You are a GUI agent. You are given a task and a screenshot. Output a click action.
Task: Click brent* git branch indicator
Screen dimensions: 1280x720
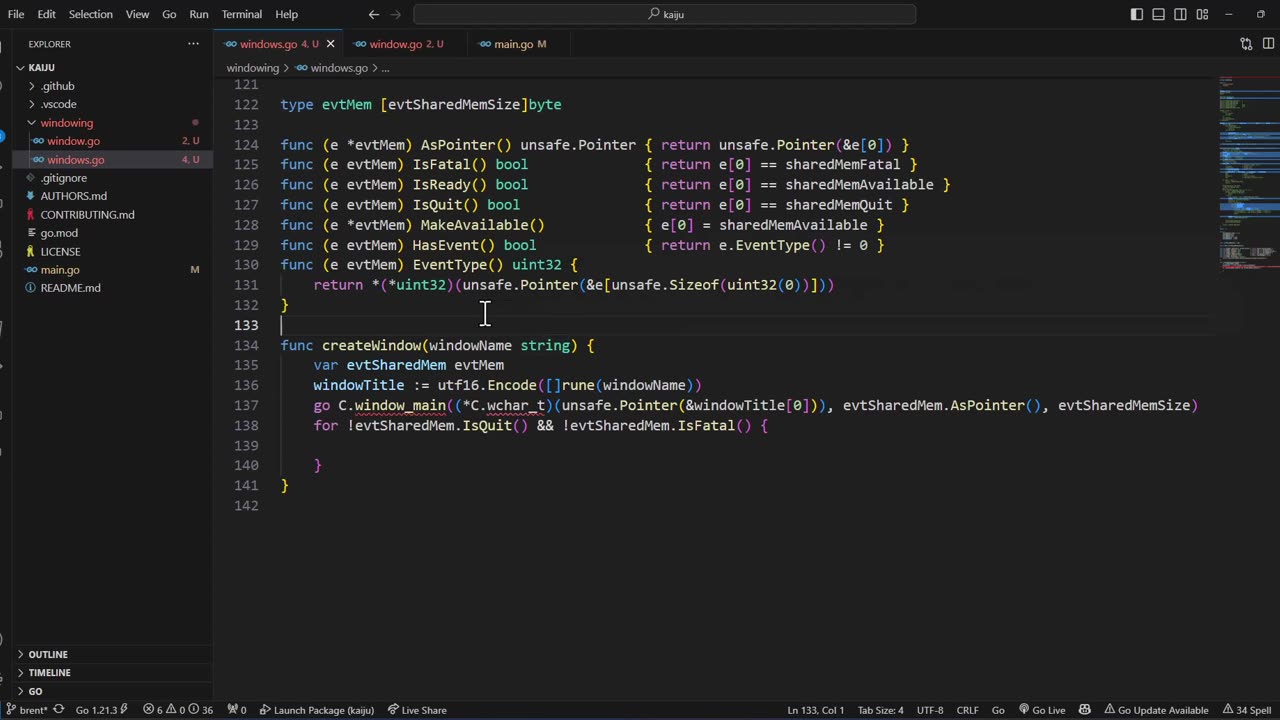[x=27, y=710]
